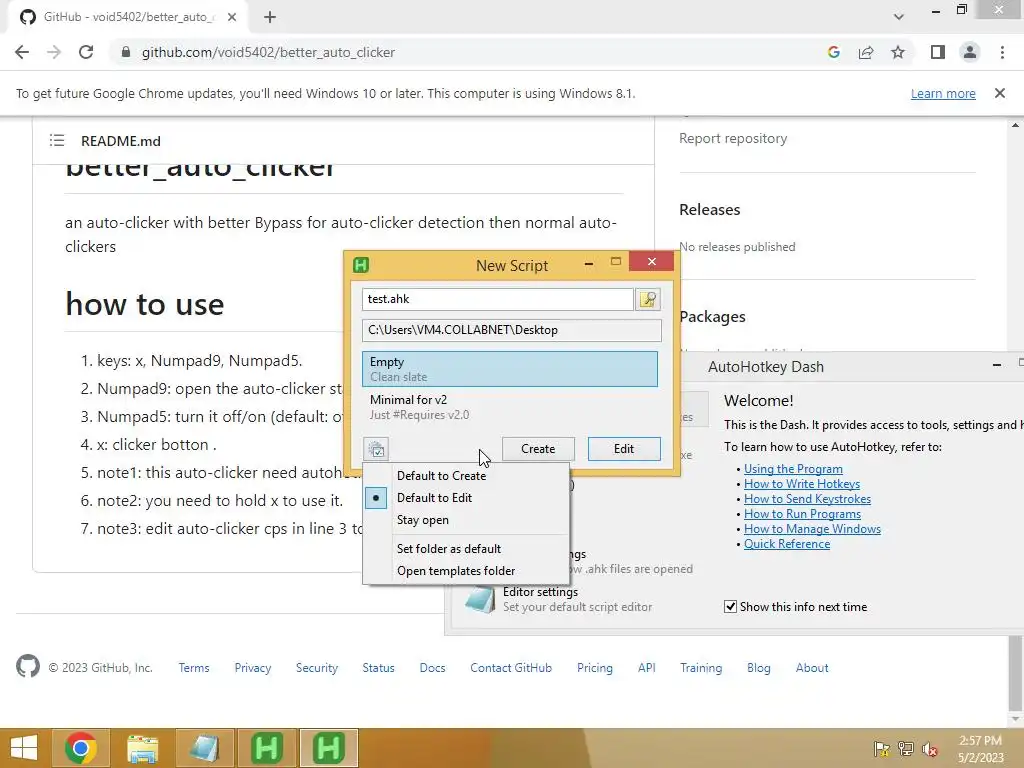Click the network tray icon
This screenshot has height=768, width=1024.
(906, 749)
